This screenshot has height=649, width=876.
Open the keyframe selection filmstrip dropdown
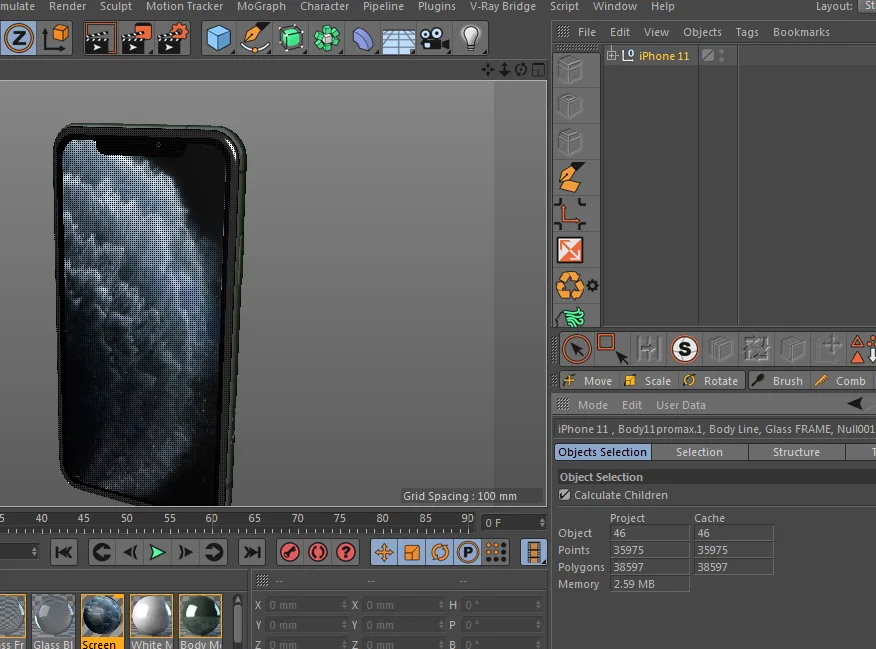click(x=533, y=552)
